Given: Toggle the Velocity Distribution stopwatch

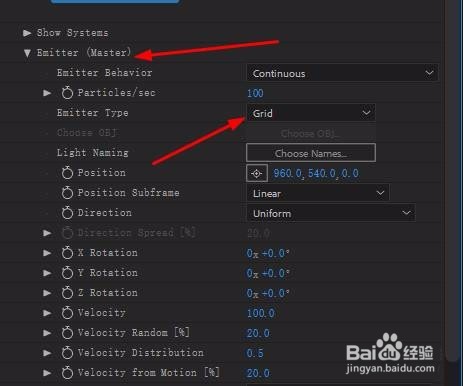Looking at the screenshot, I should click(x=67, y=353).
